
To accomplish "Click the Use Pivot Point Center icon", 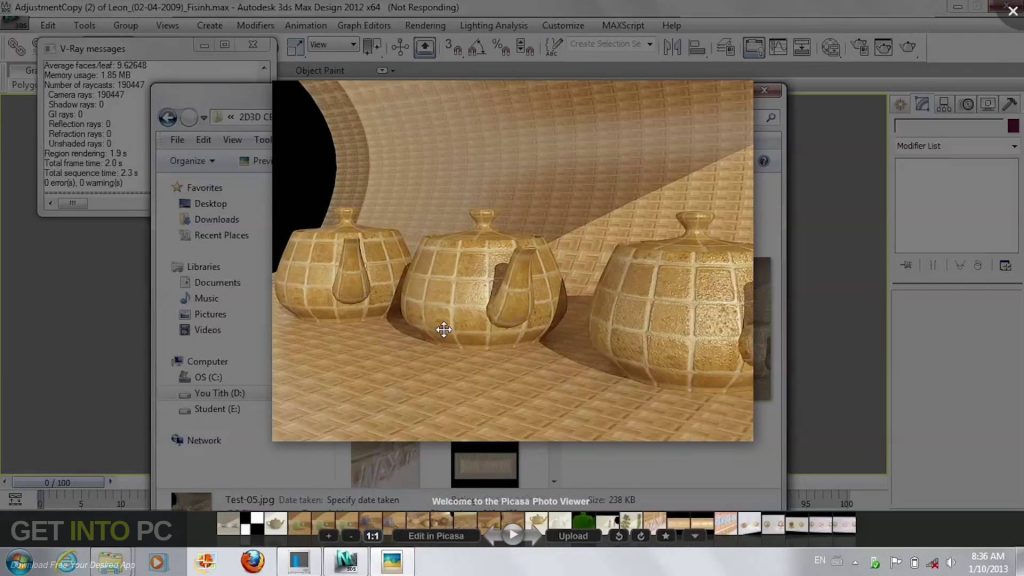I will [373, 47].
